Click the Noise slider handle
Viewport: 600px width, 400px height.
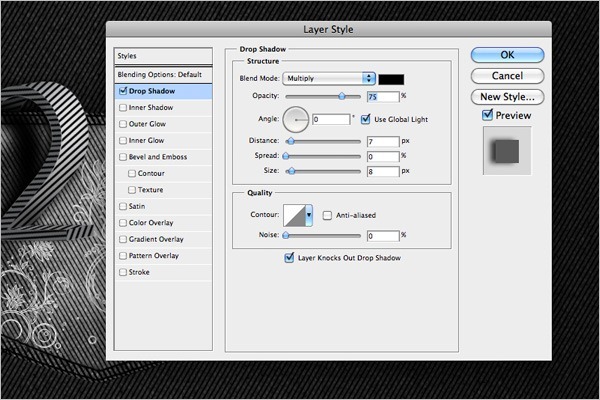[x=286, y=235]
